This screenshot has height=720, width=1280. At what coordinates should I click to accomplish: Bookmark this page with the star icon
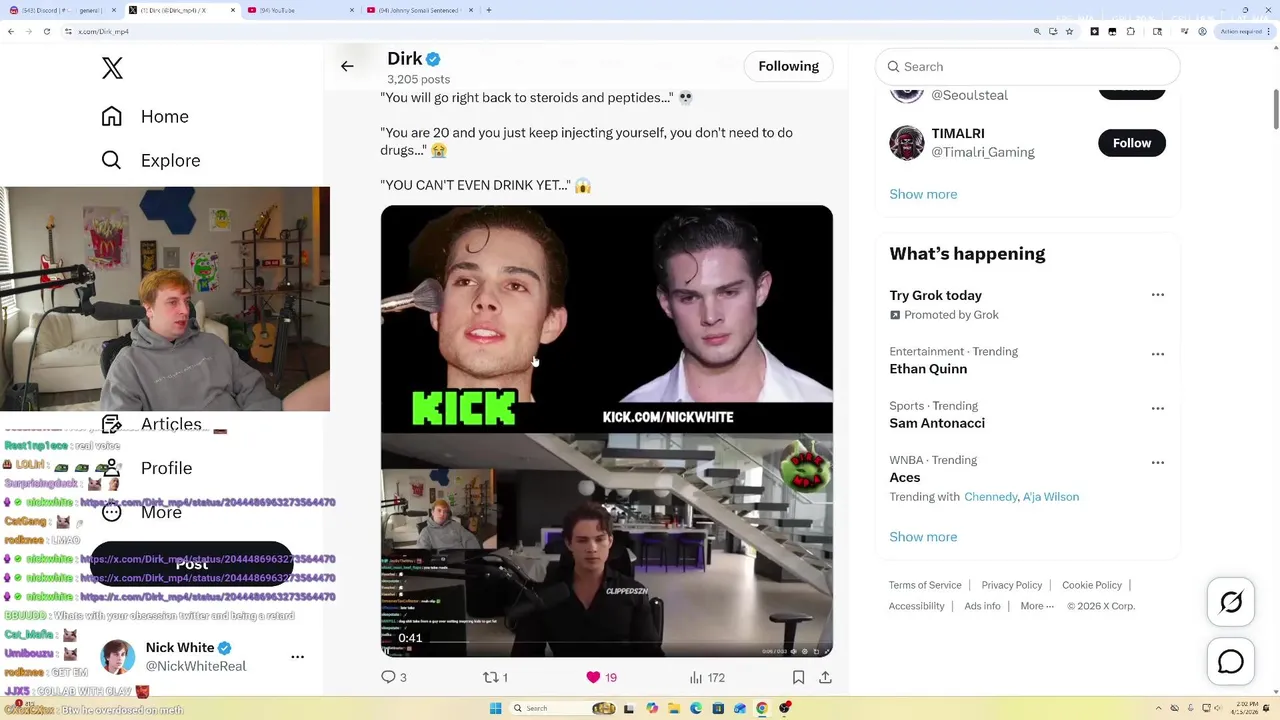tap(1069, 31)
